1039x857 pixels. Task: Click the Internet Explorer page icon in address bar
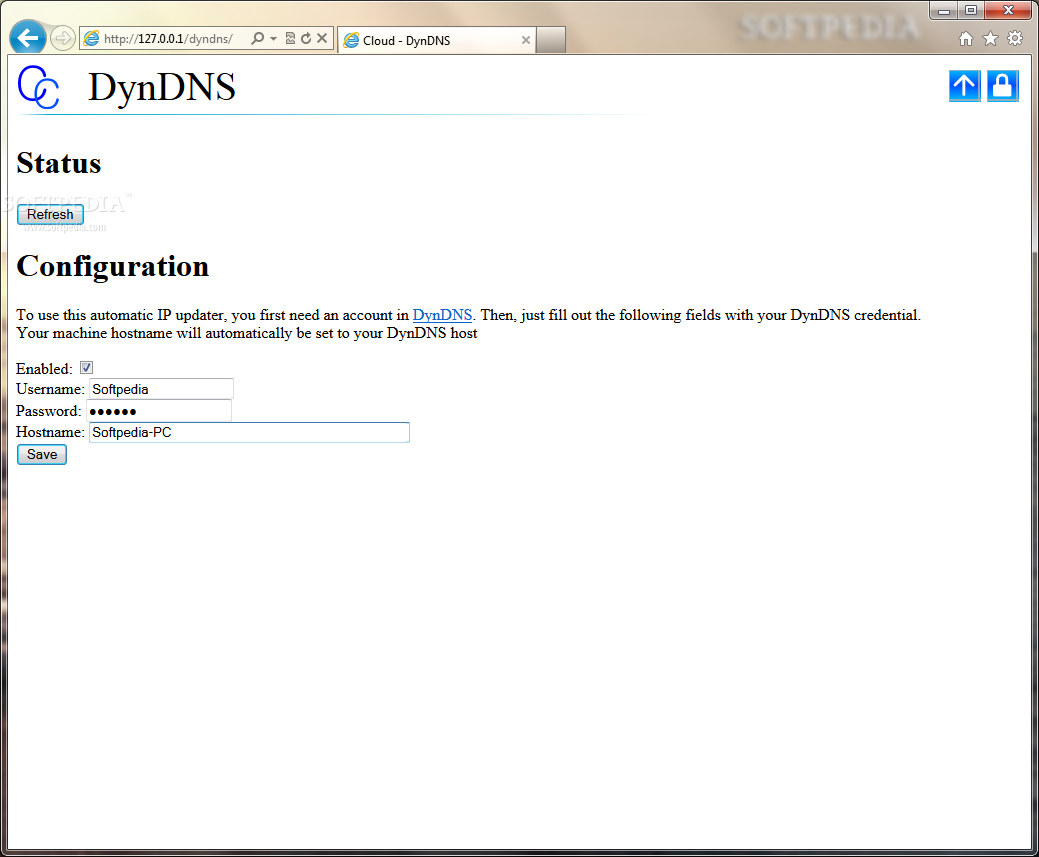tap(91, 38)
